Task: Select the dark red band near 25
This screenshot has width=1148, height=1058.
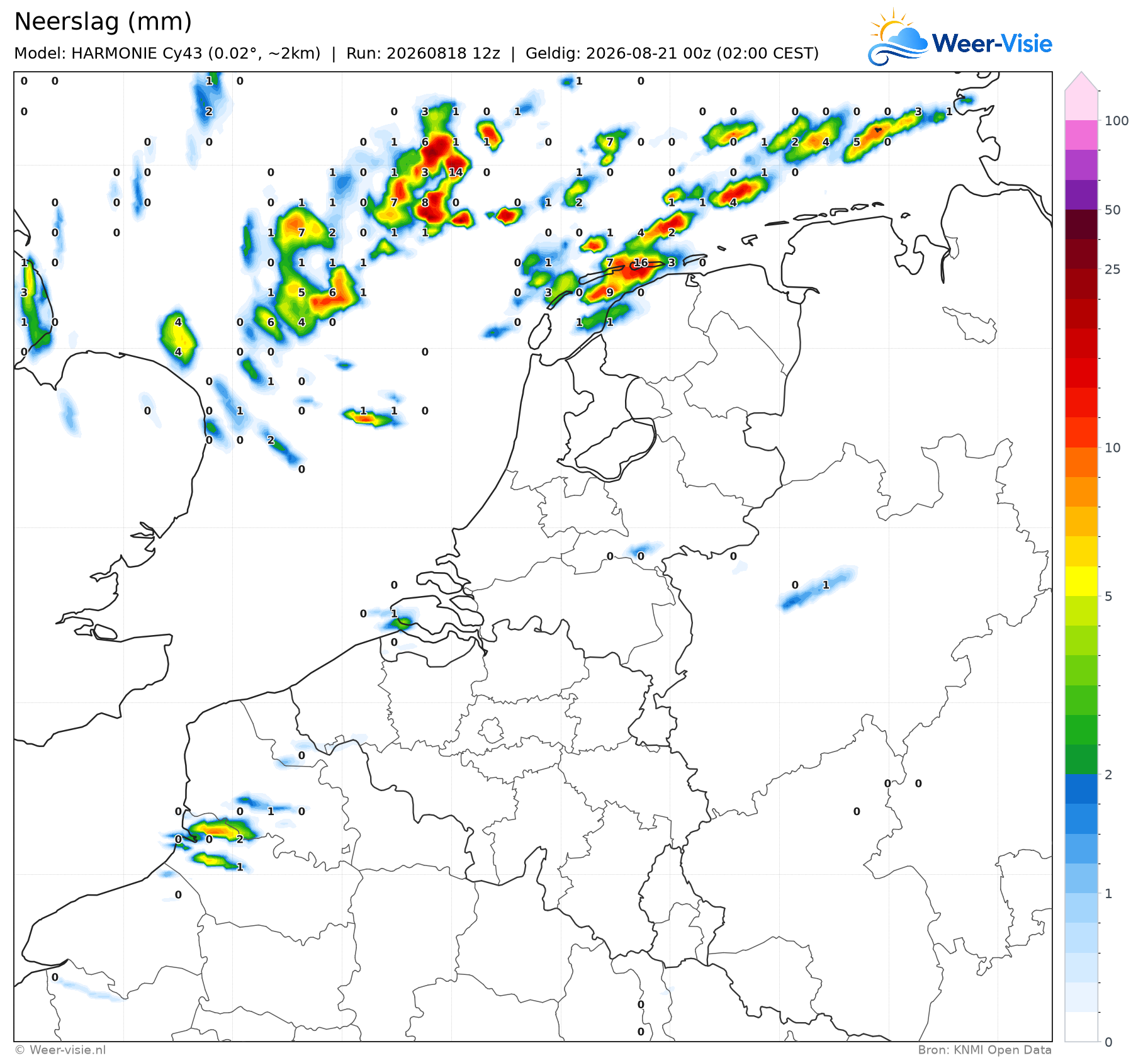Action: tap(1081, 254)
